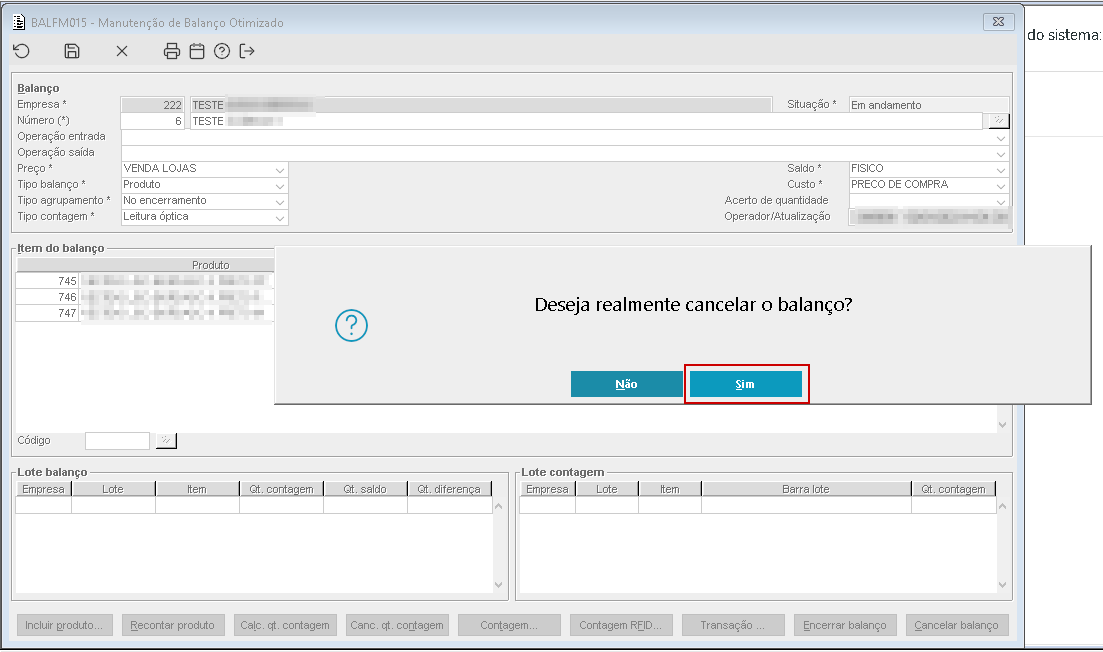Click the lookup button beside Número field
The width and height of the screenshot is (1103, 652).
point(998,121)
